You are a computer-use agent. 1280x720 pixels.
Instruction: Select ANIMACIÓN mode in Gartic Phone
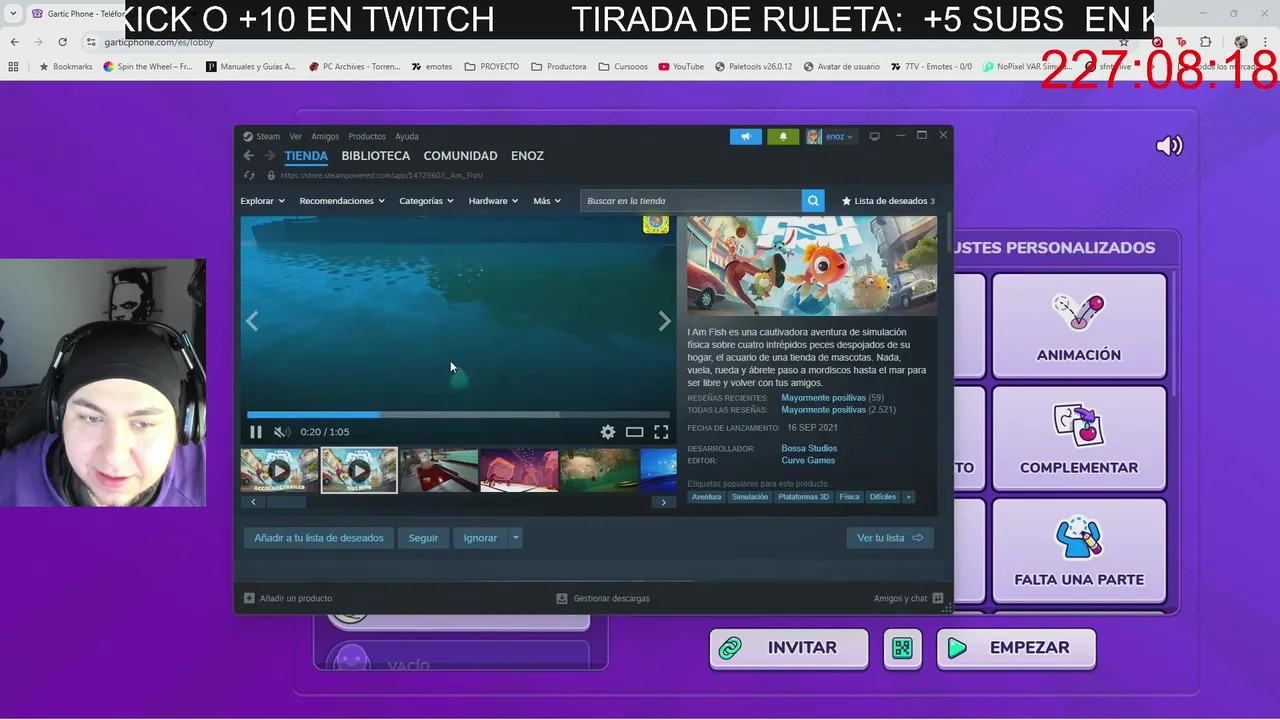pyautogui.click(x=1079, y=325)
